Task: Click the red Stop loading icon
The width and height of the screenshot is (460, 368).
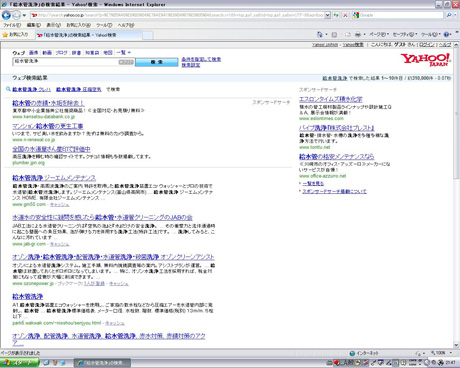Action: point(345,15)
